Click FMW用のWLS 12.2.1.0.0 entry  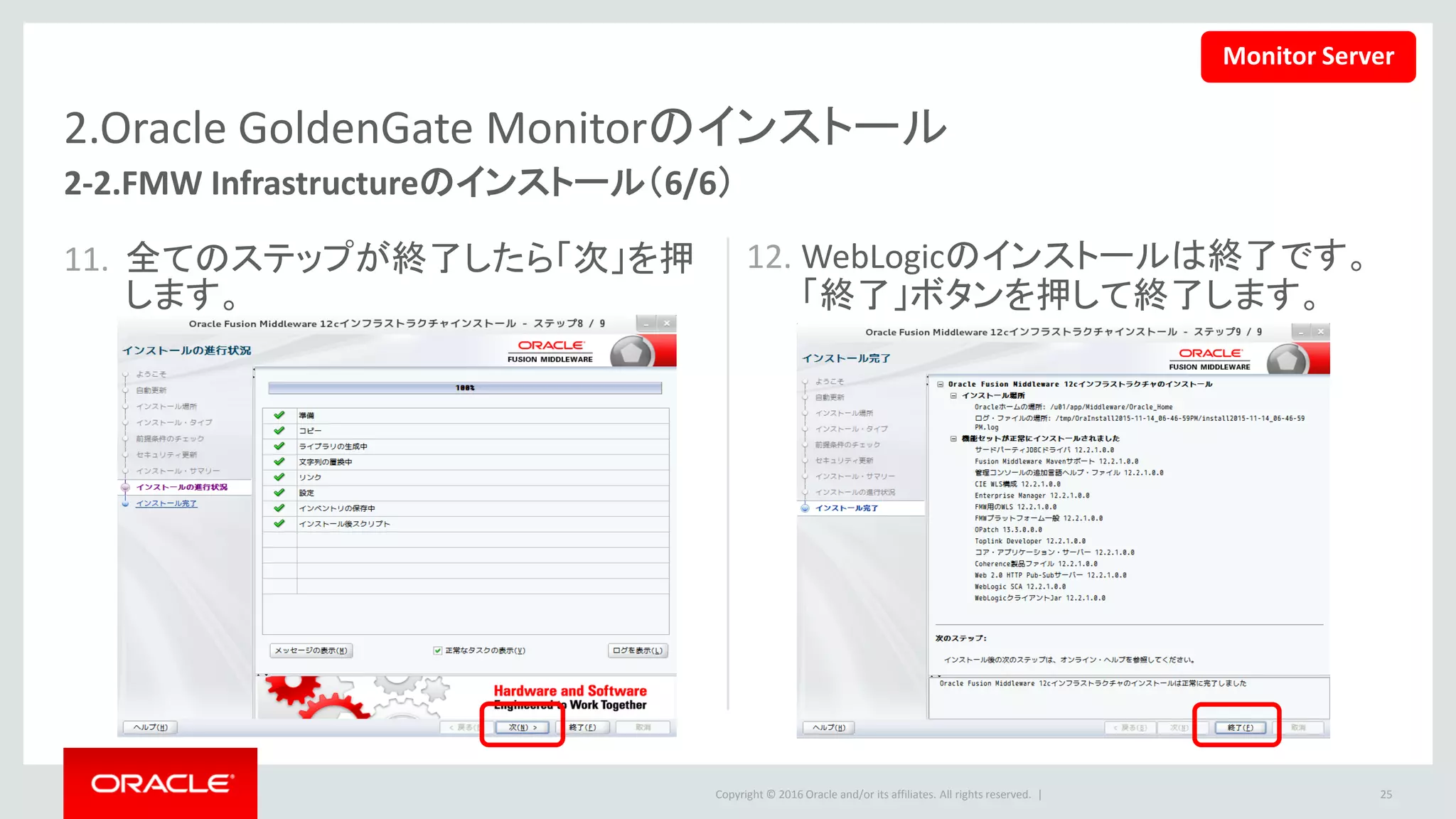[x=1015, y=507]
